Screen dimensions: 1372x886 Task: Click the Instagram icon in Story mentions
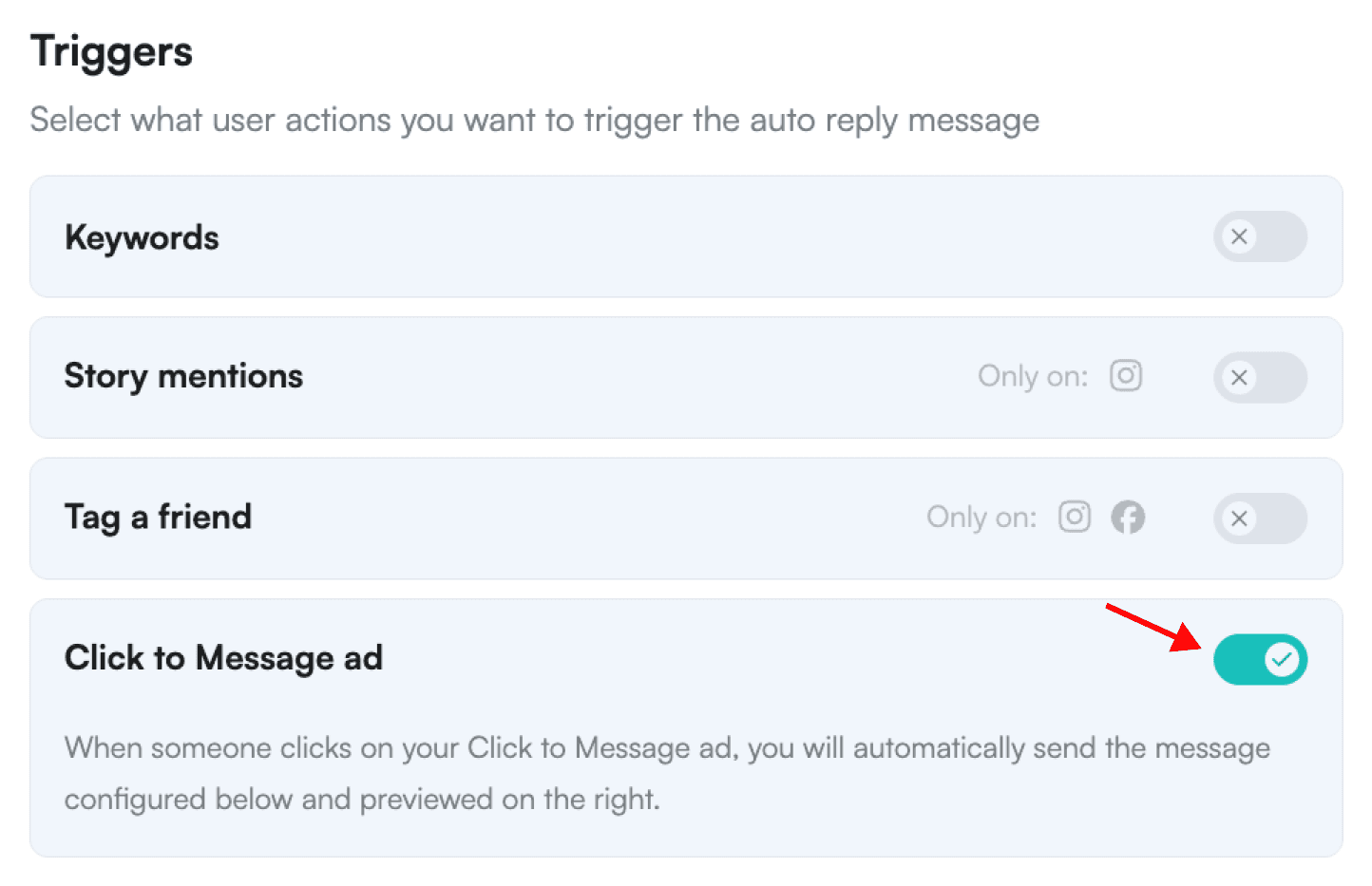(1126, 376)
